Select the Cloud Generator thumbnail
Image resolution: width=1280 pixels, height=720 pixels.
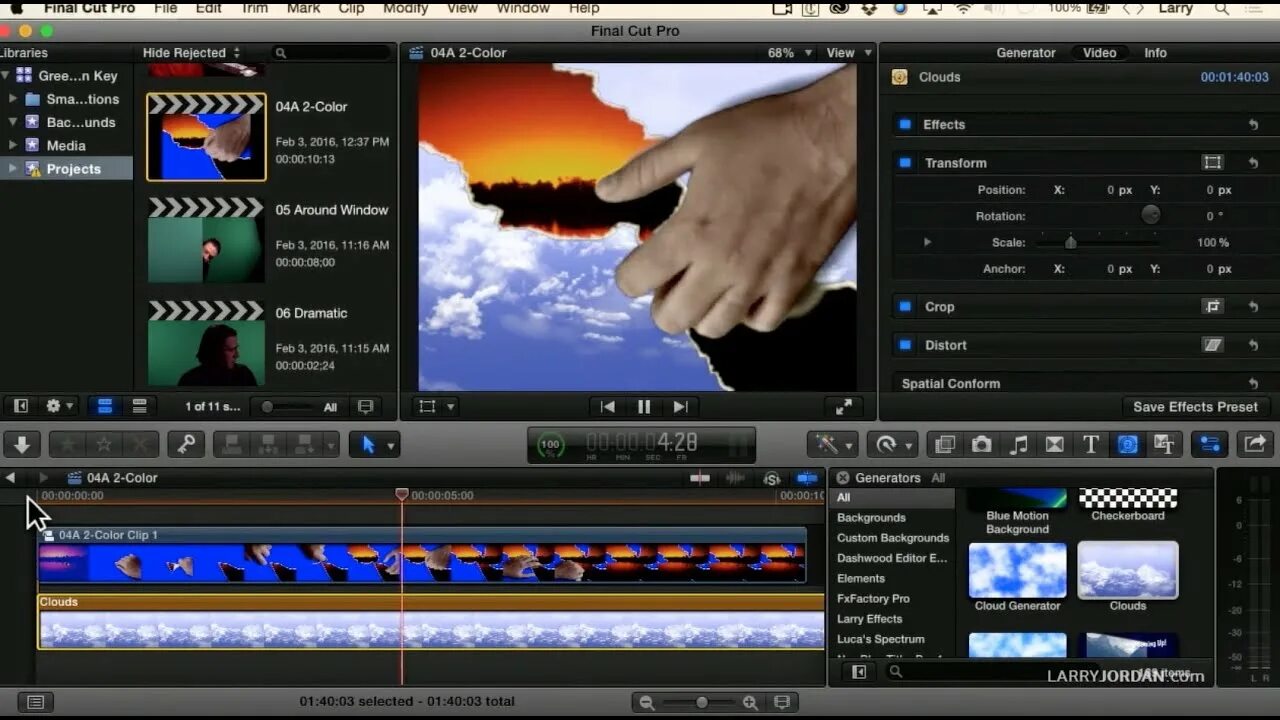(x=1018, y=570)
